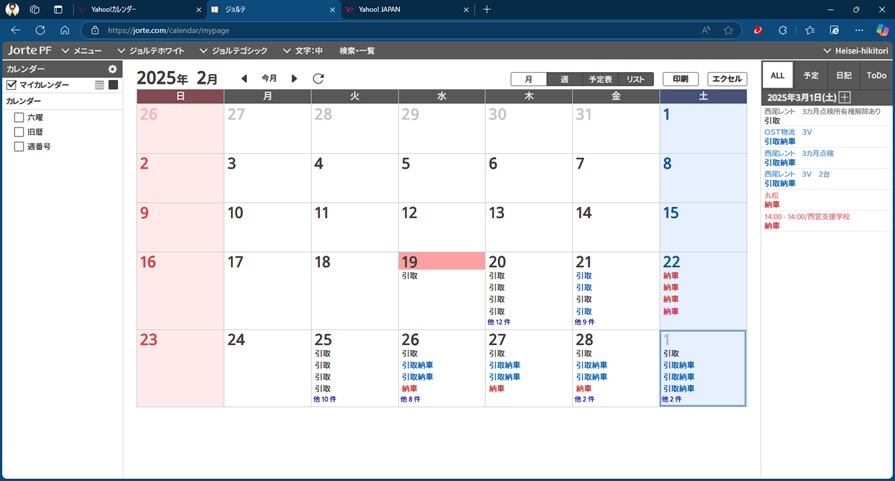The width and height of the screenshot is (895, 481).
Task: Enable the 六曜 checkbox
Action: pyautogui.click(x=19, y=118)
